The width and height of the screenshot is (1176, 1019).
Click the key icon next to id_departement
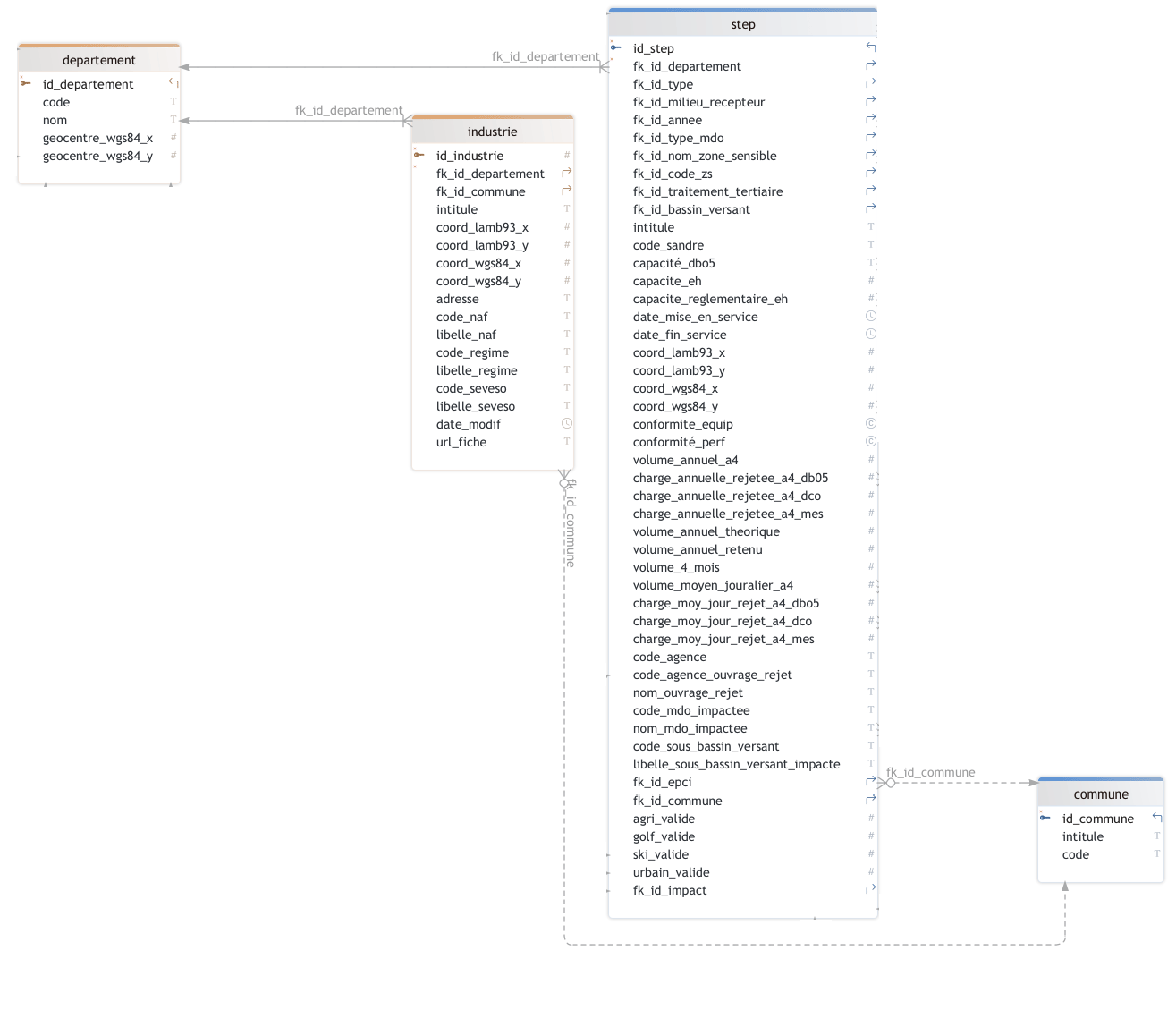point(26,83)
